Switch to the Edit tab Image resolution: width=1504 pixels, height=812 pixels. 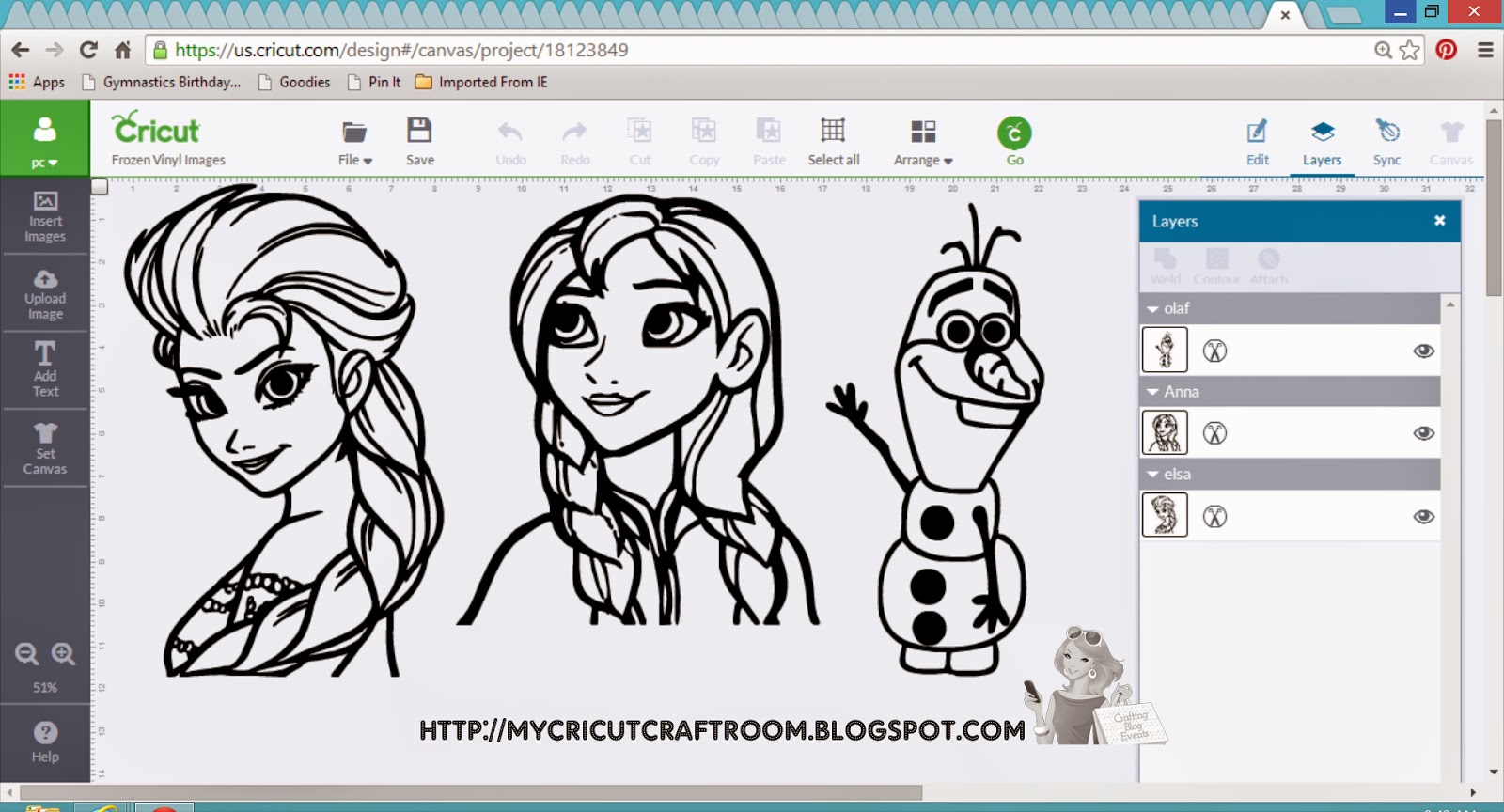(1258, 142)
